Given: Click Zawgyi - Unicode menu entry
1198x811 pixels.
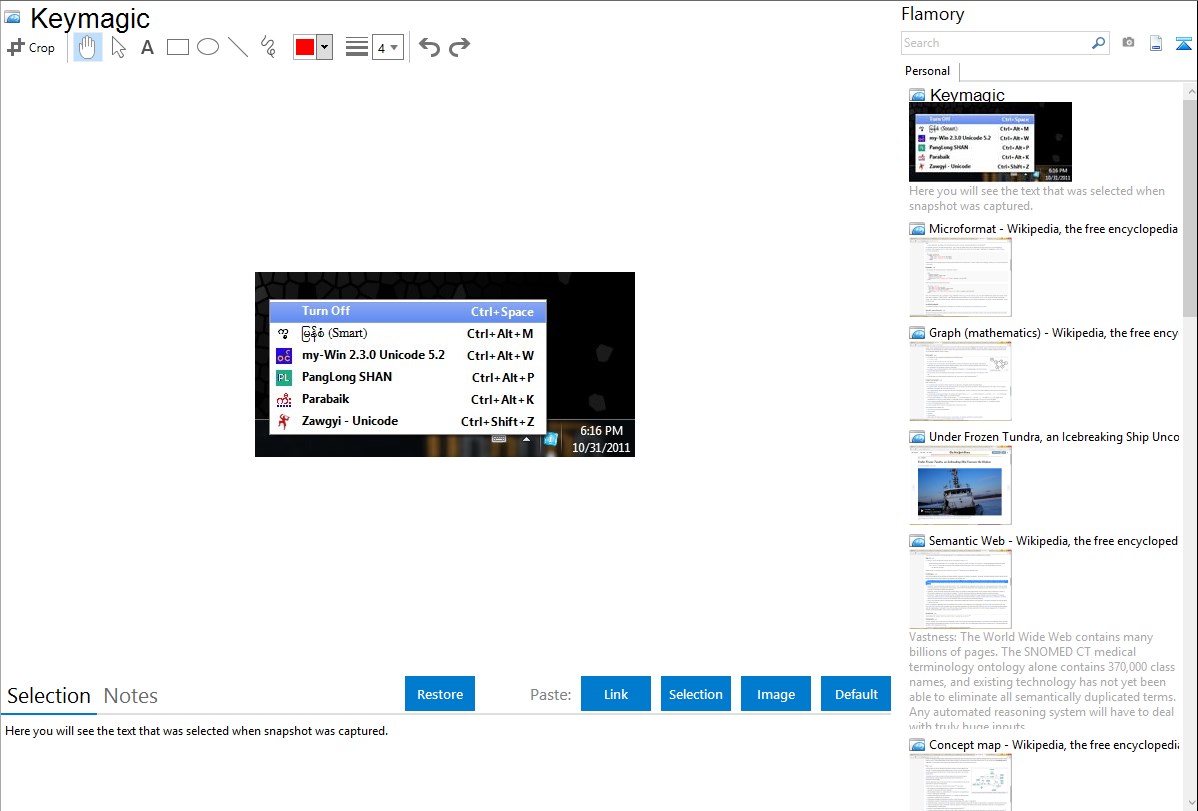Looking at the screenshot, I should [408, 421].
